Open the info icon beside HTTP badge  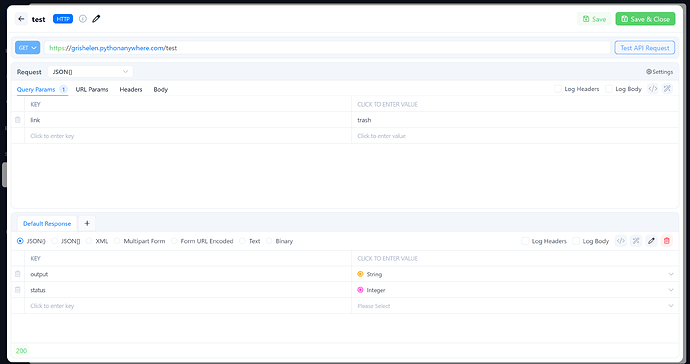pyautogui.click(x=83, y=19)
